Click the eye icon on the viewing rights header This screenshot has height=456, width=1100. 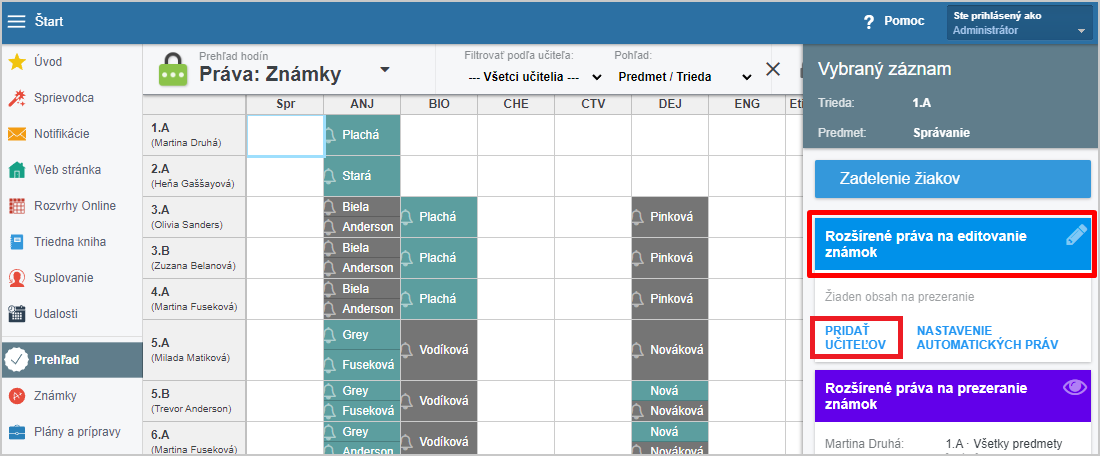[1075, 388]
